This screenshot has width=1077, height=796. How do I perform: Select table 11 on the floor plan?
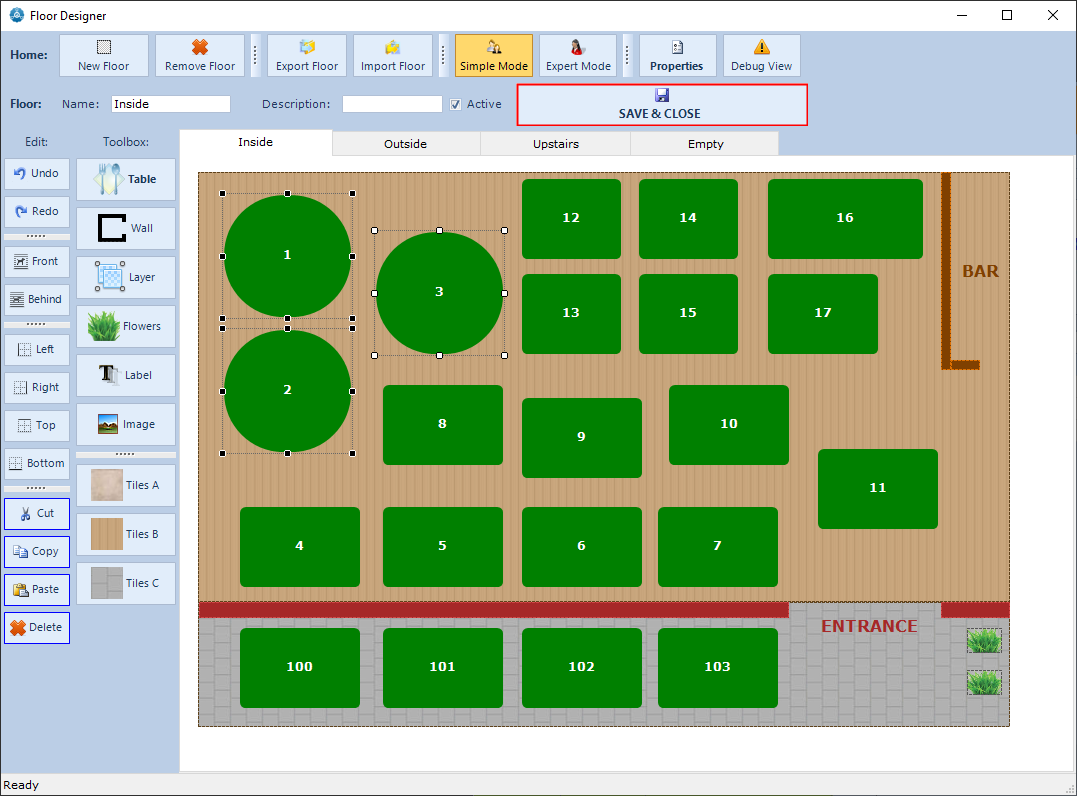tap(877, 488)
